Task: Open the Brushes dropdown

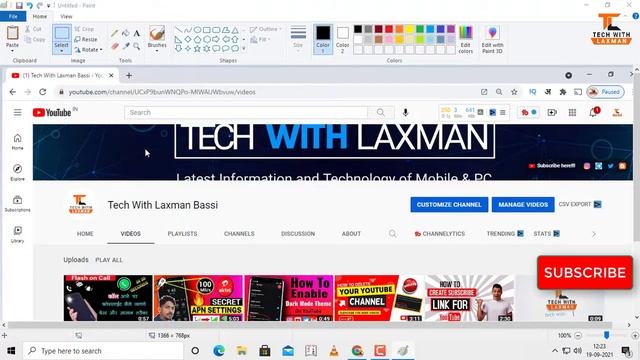Action: pyautogui.click(x=157, y=51)
